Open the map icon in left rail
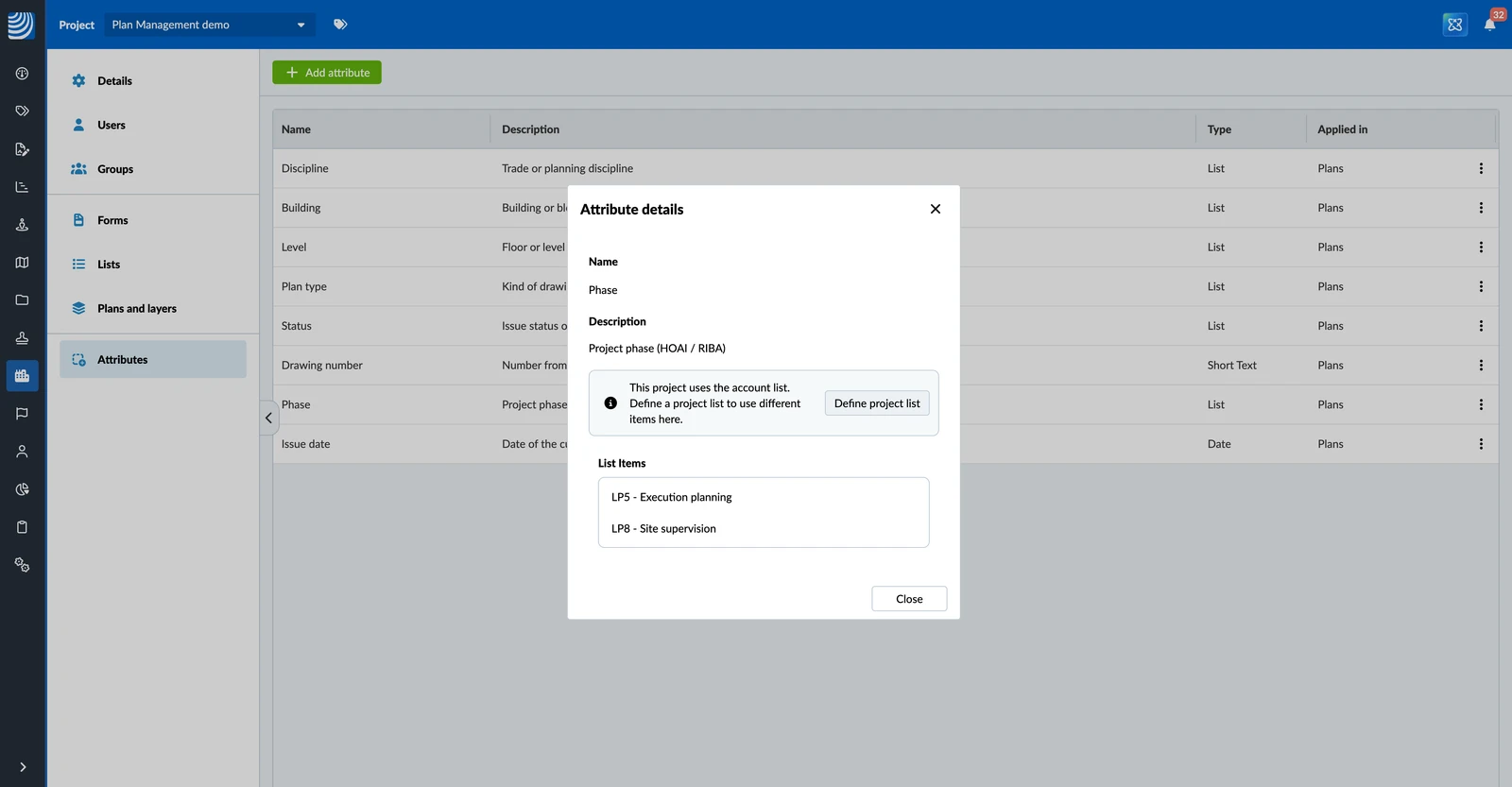The image size is (1512, 787). click(22, 263)
